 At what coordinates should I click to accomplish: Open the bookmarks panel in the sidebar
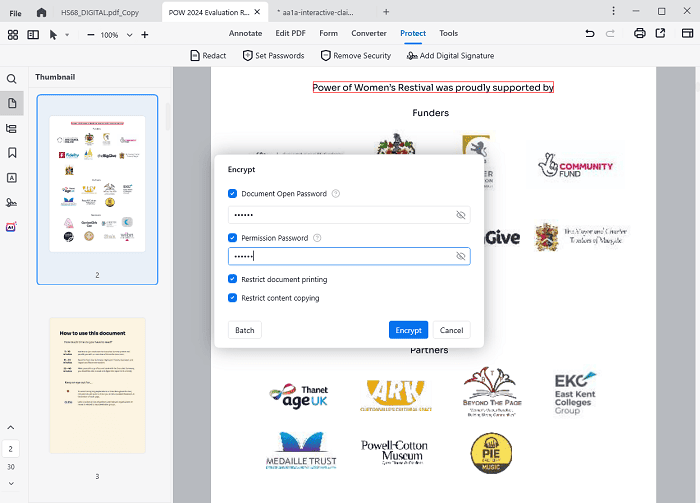12,153
